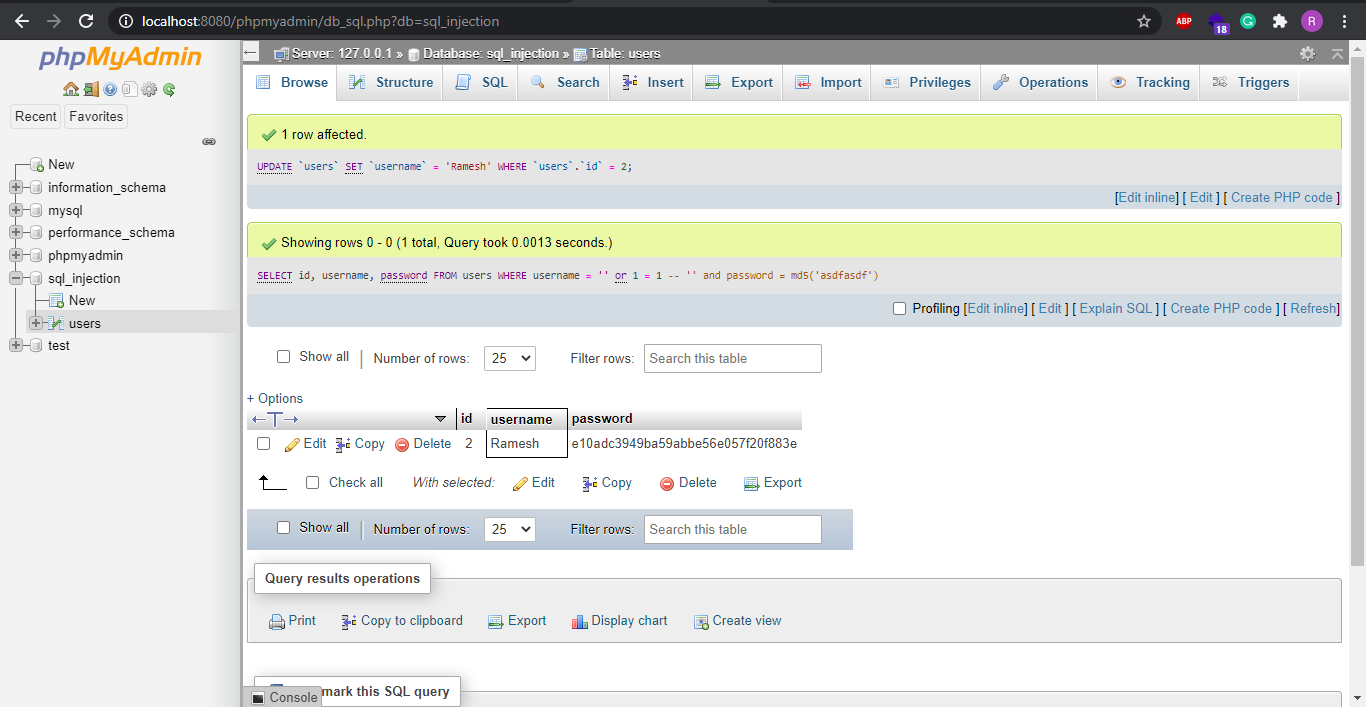Open the Tracking tab

(1149, 83)
